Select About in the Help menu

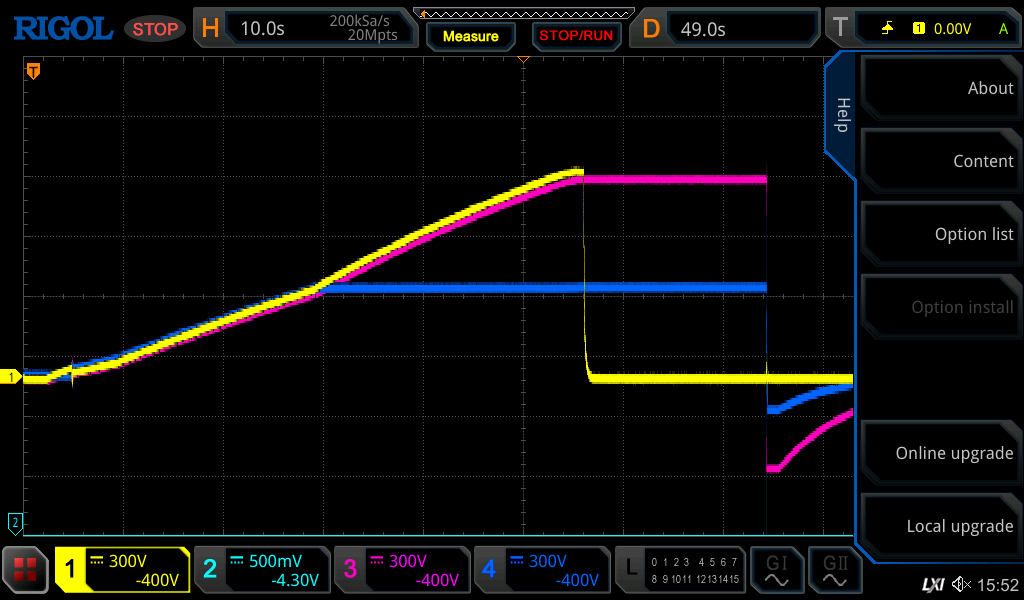(939, 88)
